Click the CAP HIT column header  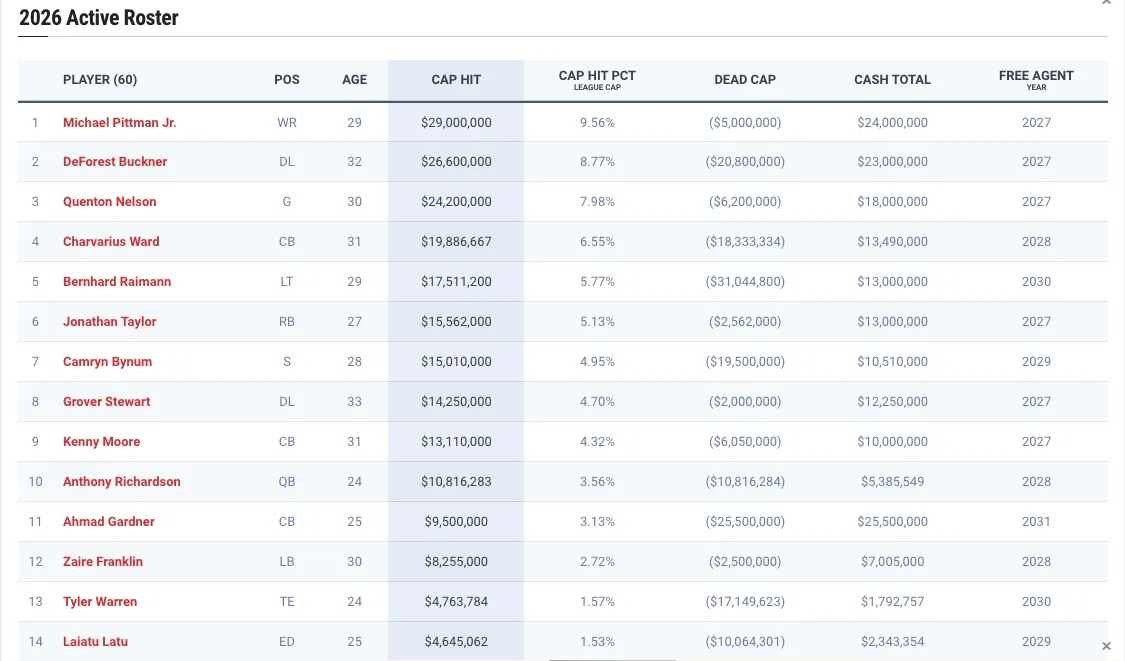pos(456,80)
